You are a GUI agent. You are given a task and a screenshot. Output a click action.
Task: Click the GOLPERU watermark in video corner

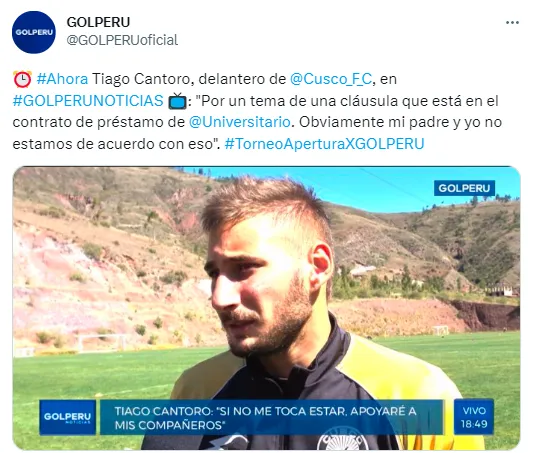point(464,188)
